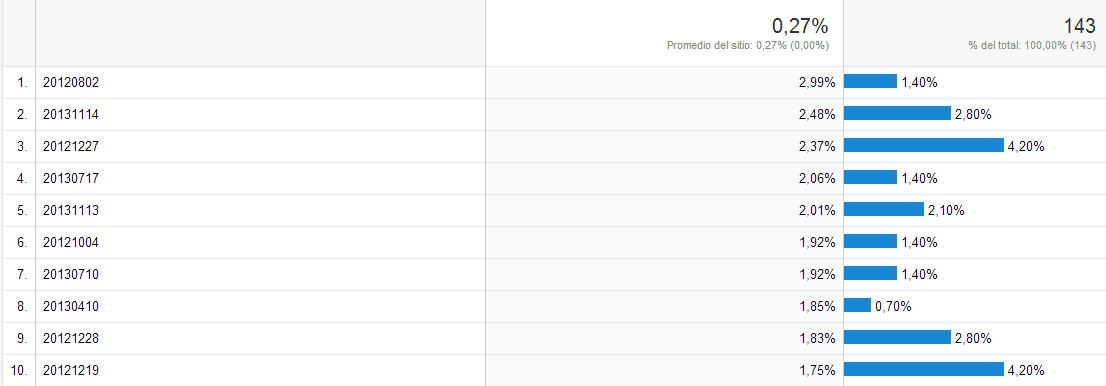Open the 20130717 row
Viewport: 1106px width, 386px height.
pyautogui.click(x=71, y=179)
